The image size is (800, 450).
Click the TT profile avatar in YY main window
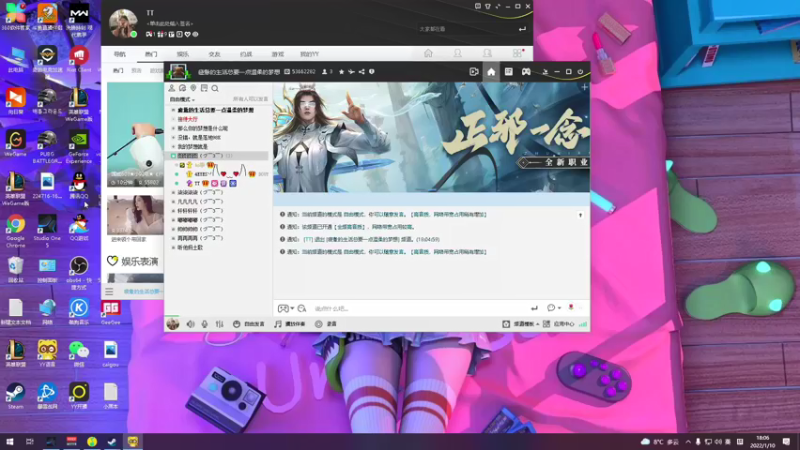[123, 23]
